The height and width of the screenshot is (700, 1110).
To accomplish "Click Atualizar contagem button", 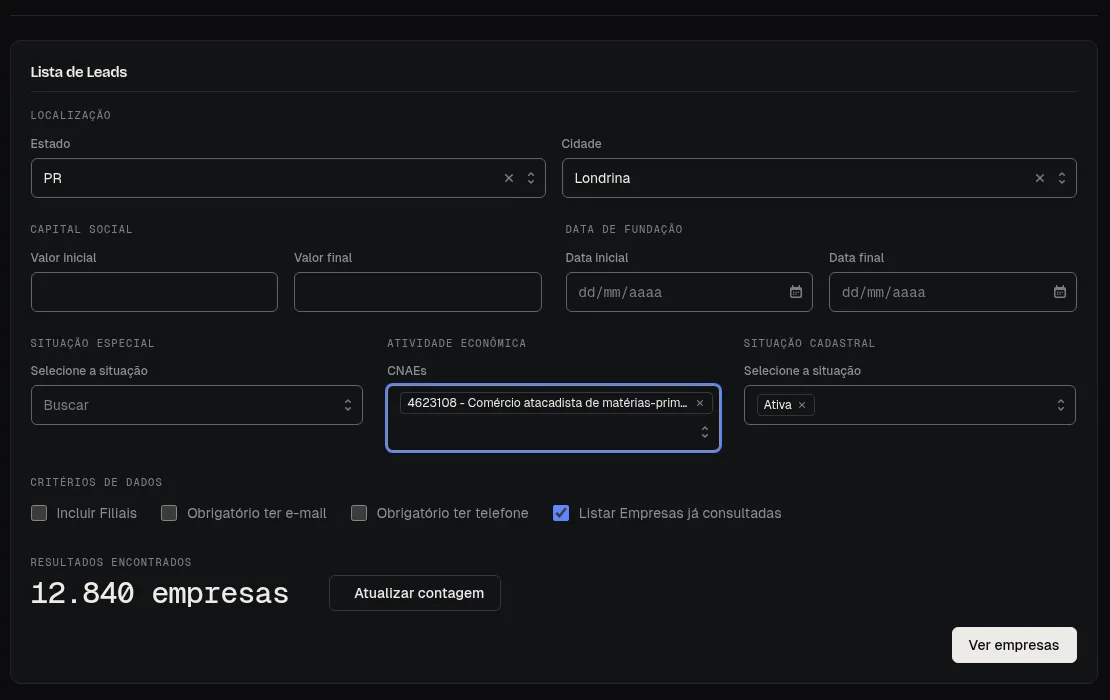I will point(415,593).
